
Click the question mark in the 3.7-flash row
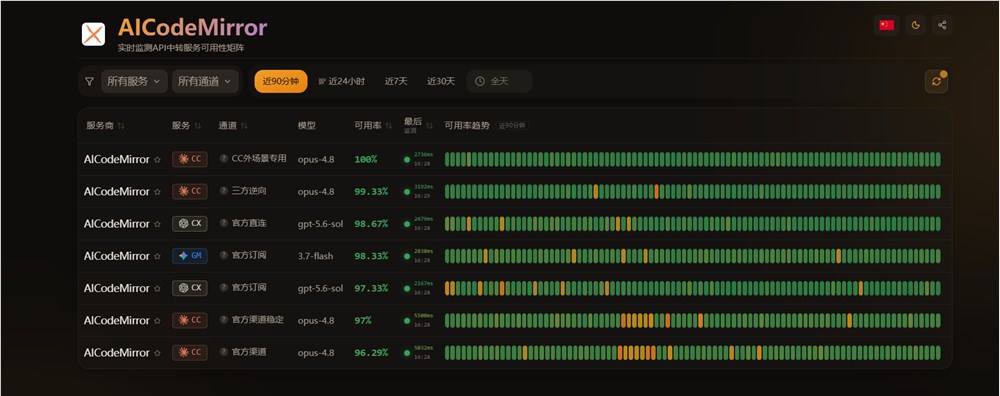point(224,255)
